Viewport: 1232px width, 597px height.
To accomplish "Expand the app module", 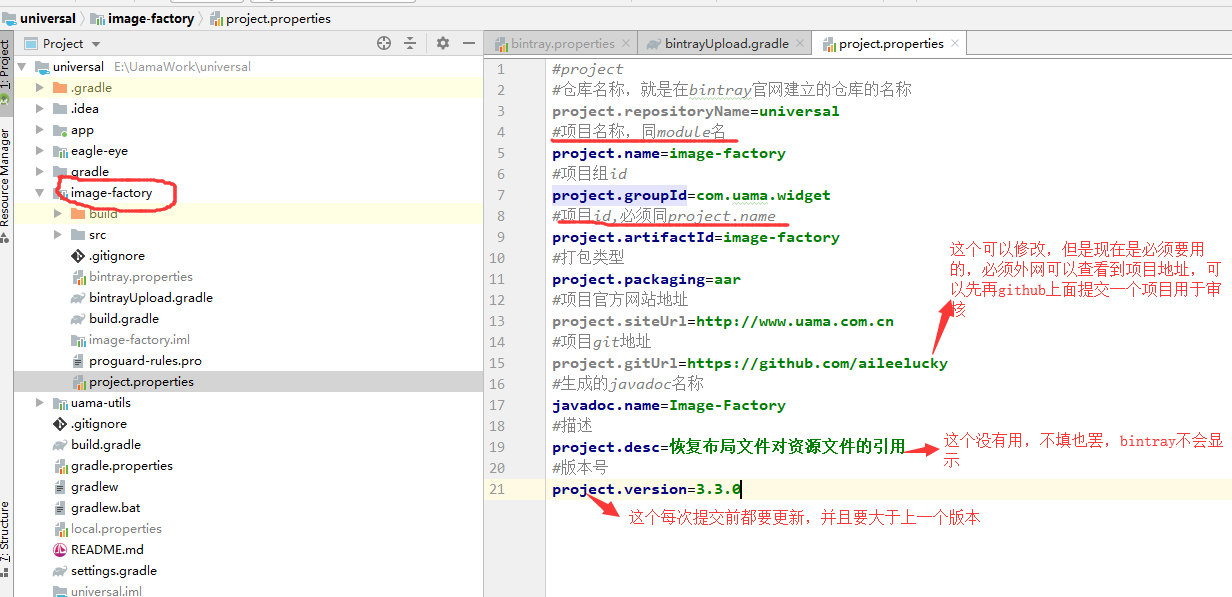I will point(40,130).
